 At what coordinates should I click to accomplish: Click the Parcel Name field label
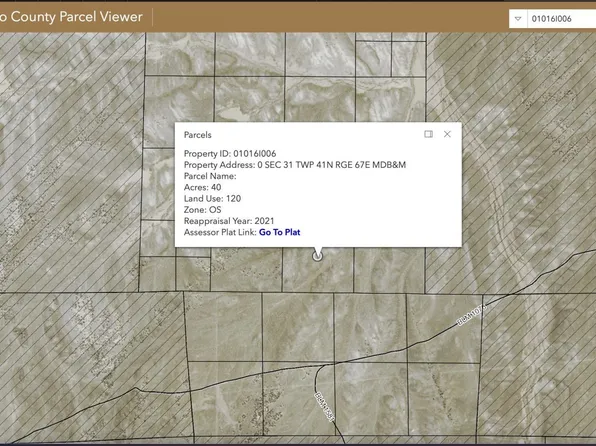pyautogui.click(x=210, y=176)
